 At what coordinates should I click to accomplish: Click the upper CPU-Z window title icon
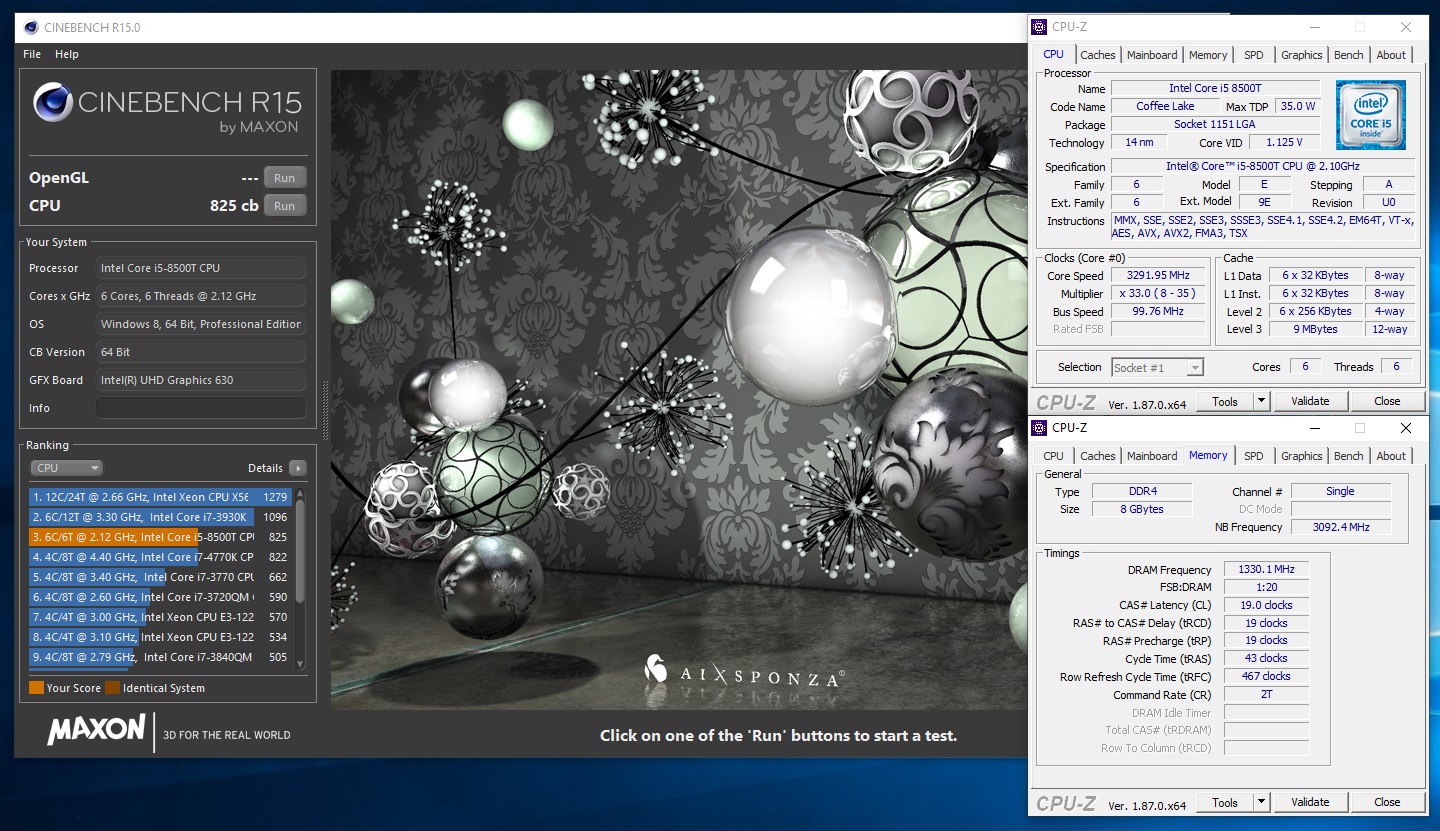point(1040,27)
